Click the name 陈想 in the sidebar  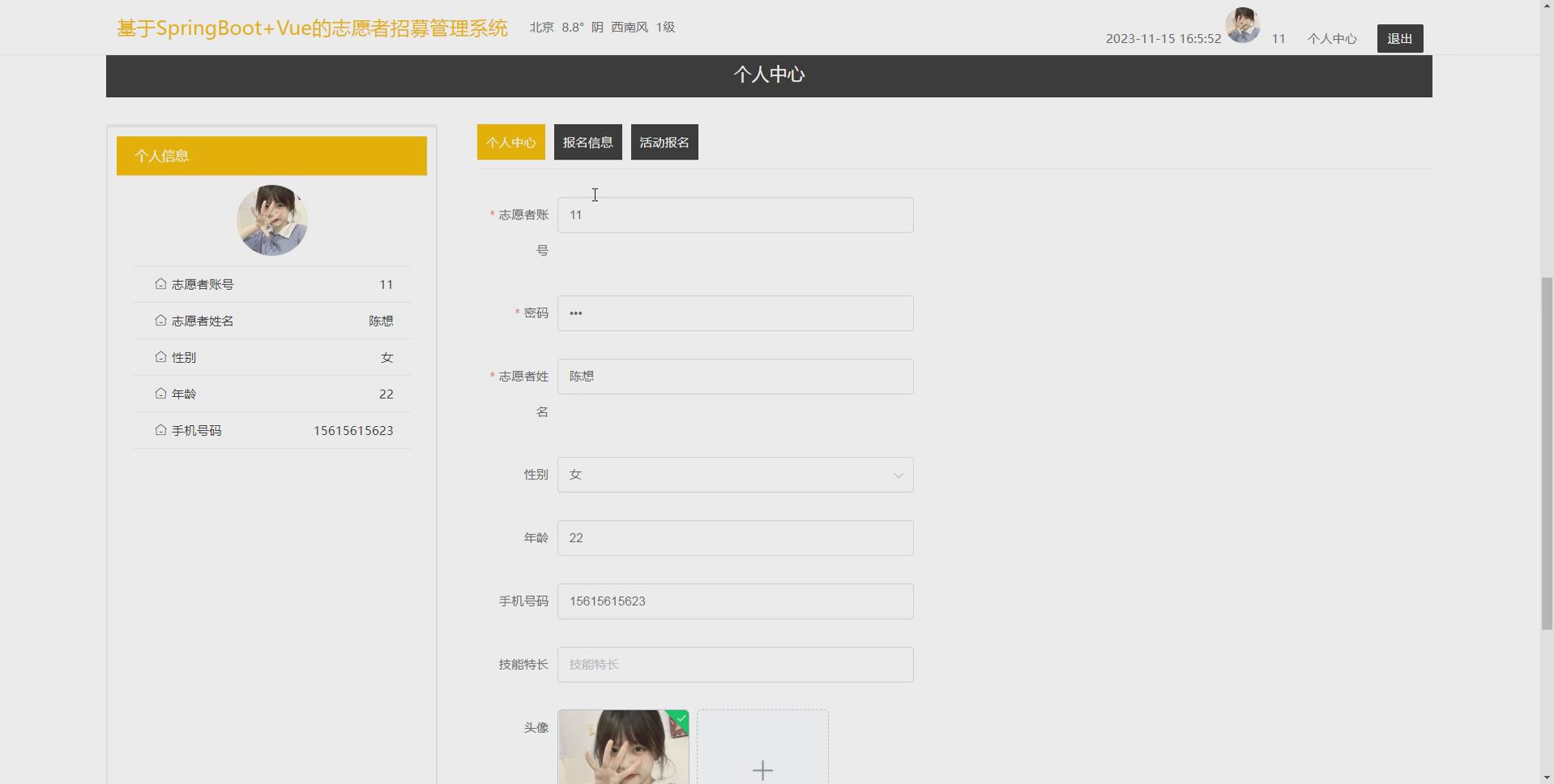tap(381, 321)
